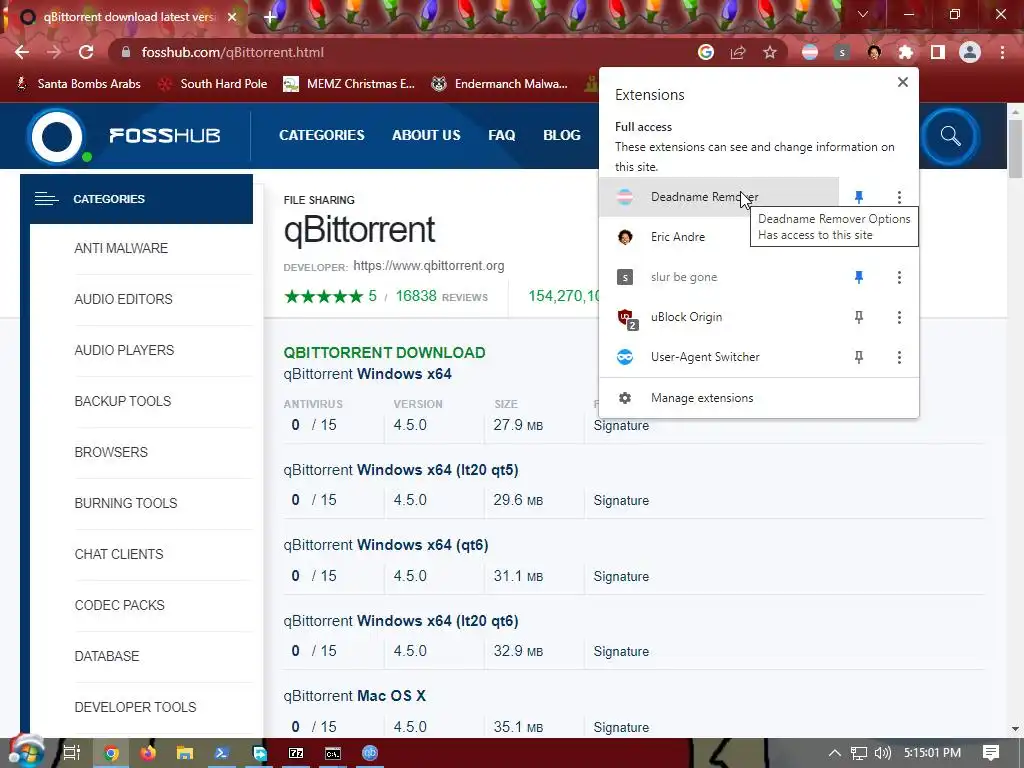
Task: Select User-Agent Switcher extension entry
Action: click(718, 357)
